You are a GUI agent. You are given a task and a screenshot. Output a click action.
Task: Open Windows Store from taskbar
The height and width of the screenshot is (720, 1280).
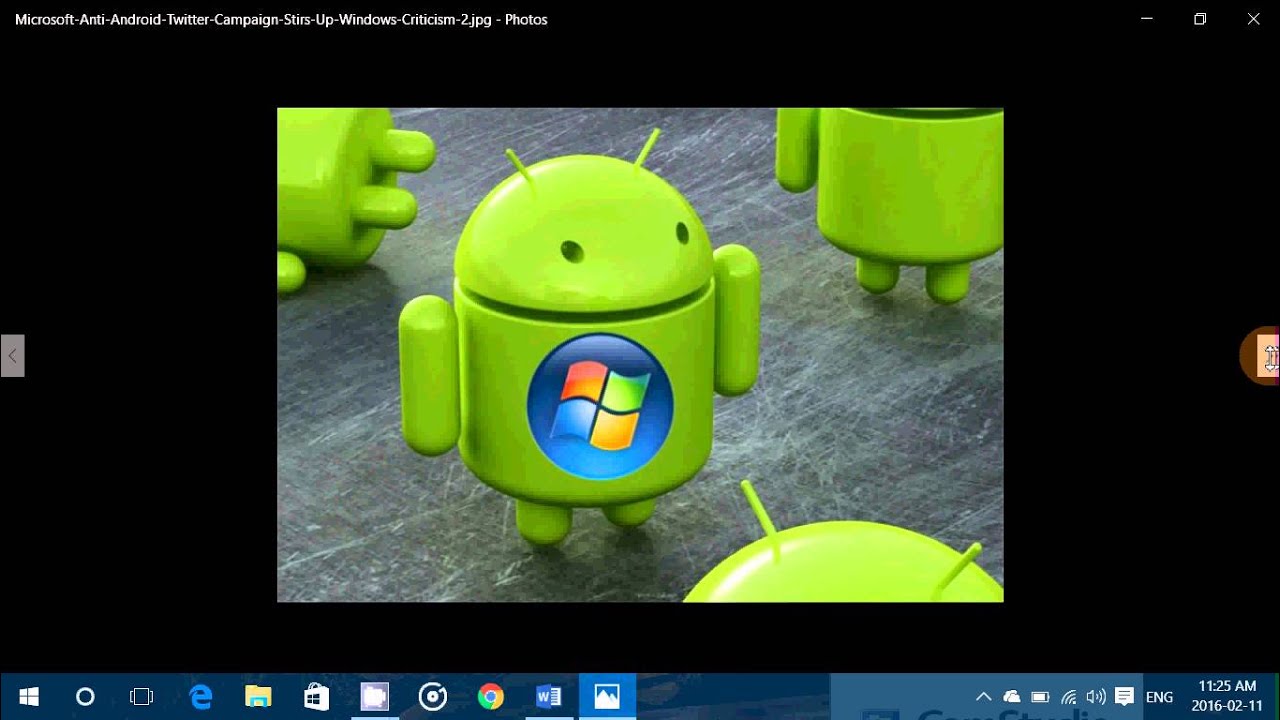(x=317, y=697)
